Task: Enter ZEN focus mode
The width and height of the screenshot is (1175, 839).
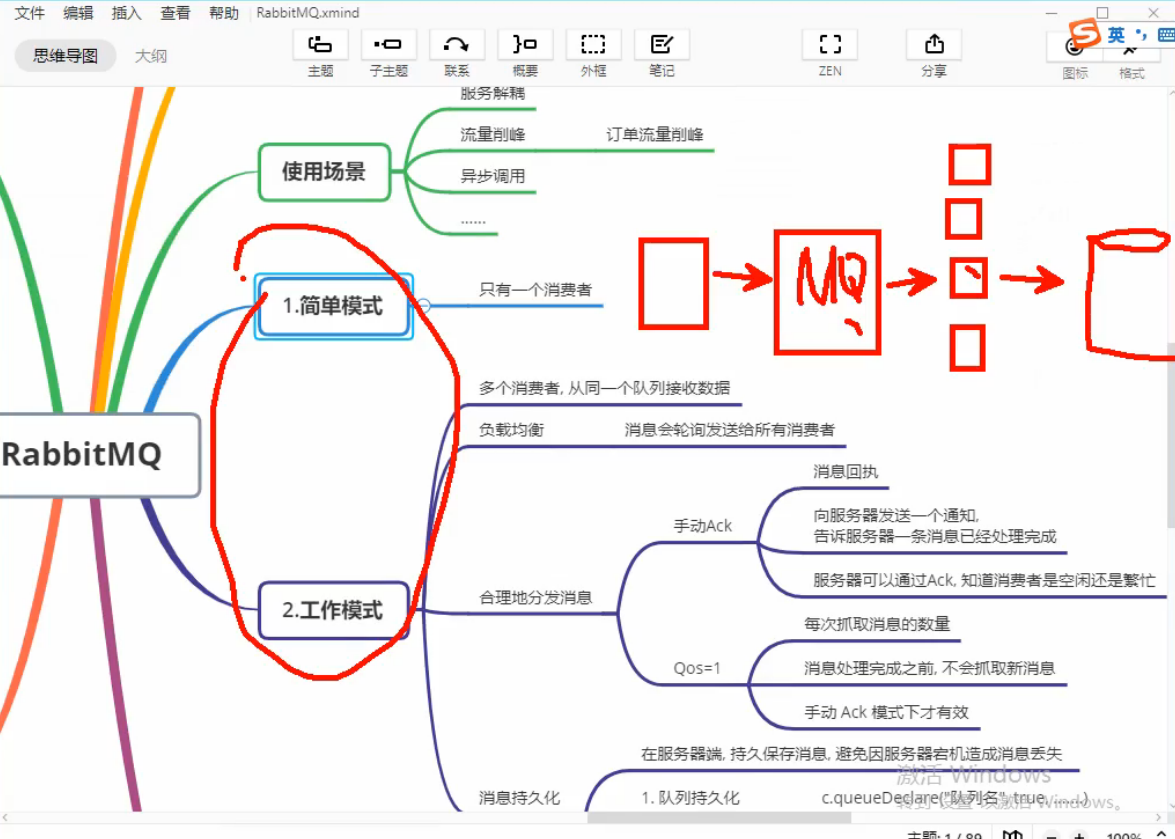Action: coord(829,52)
